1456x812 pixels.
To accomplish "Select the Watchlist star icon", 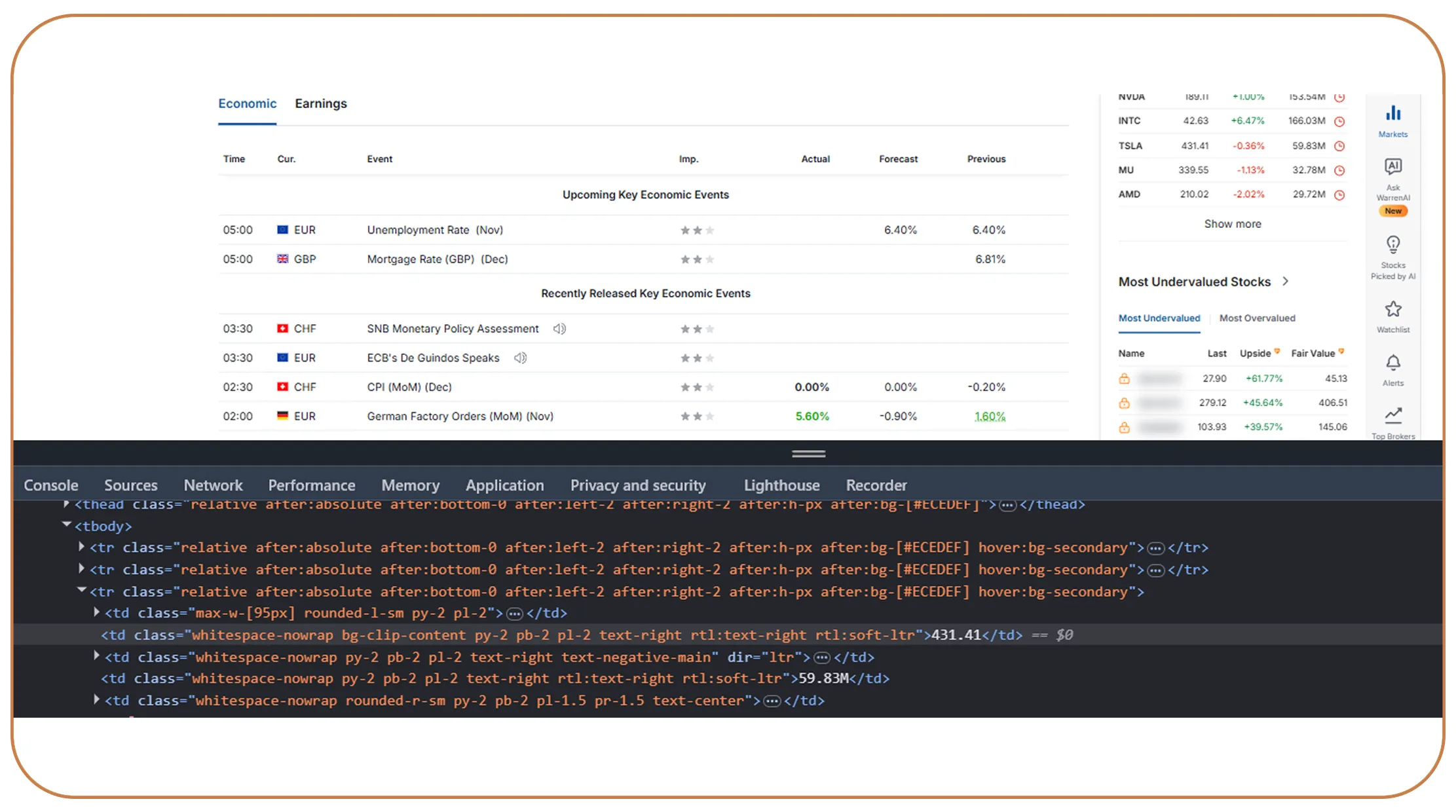I will [1392, 309].
